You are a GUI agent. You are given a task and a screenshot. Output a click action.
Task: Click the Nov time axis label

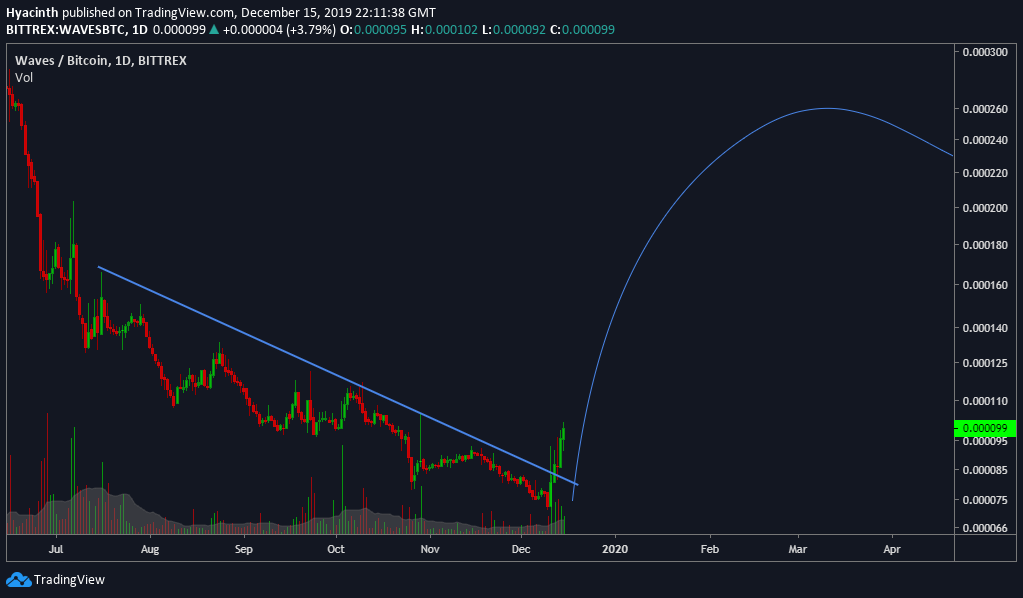coord(430,549)
